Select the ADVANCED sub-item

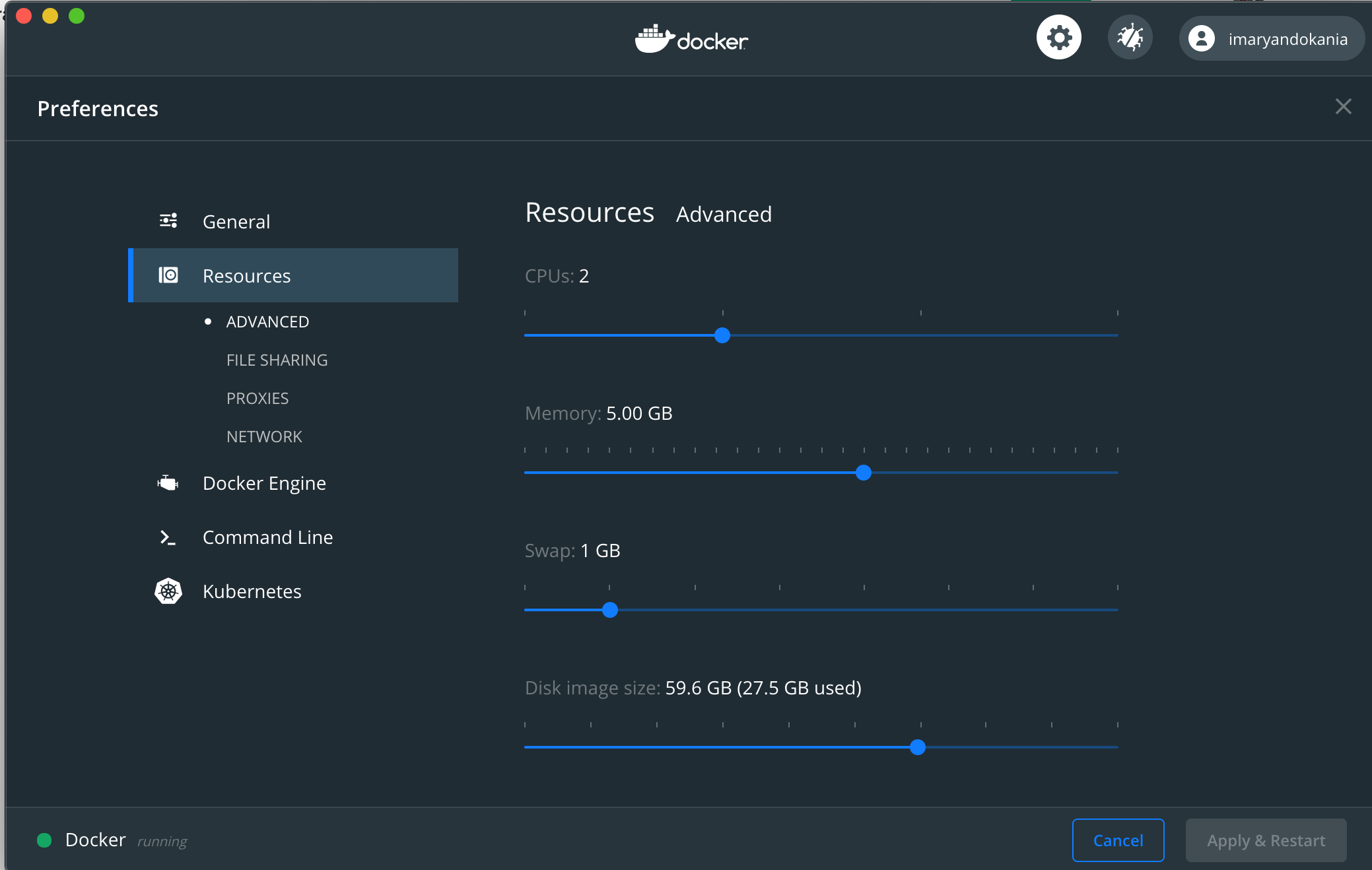tap(267, 321)
